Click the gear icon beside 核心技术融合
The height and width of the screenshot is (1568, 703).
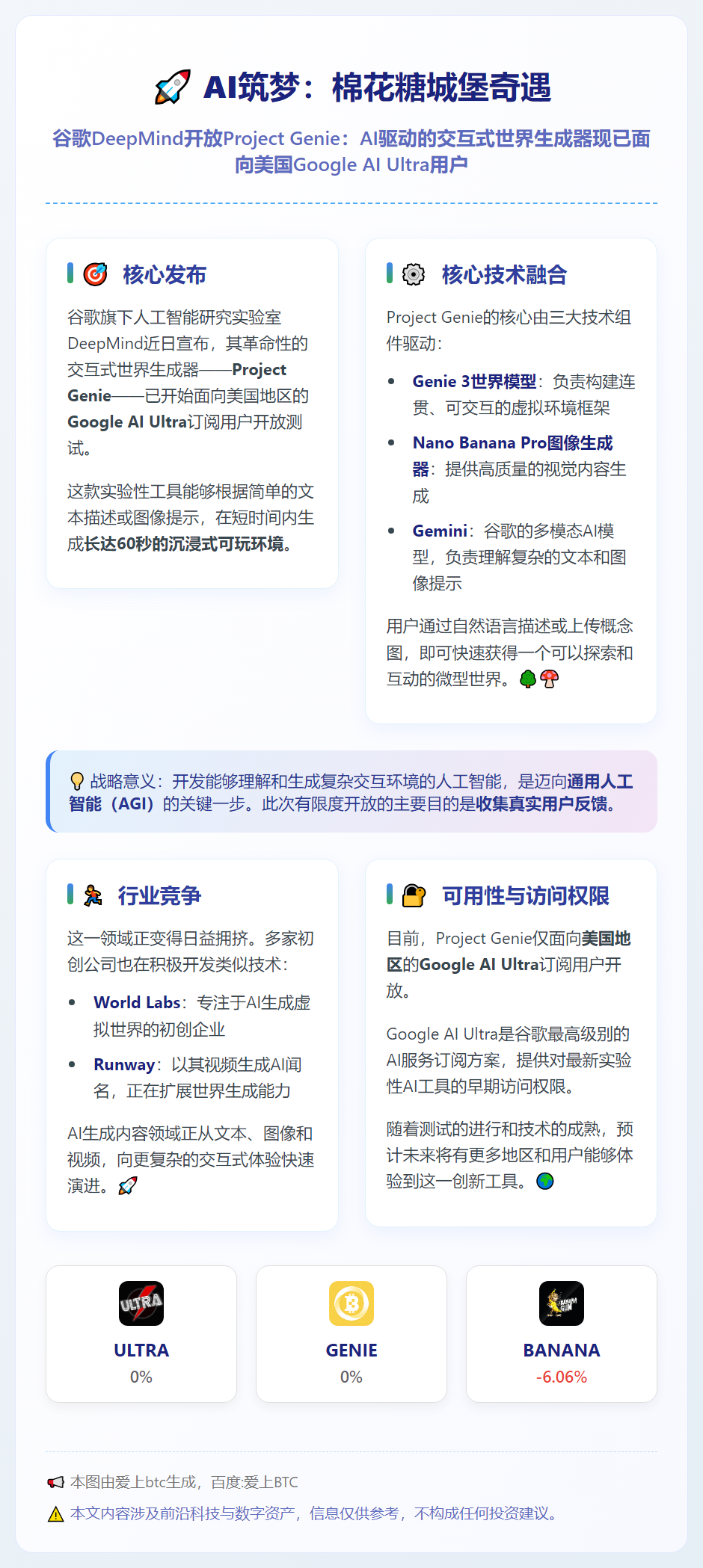click(414, 274)
